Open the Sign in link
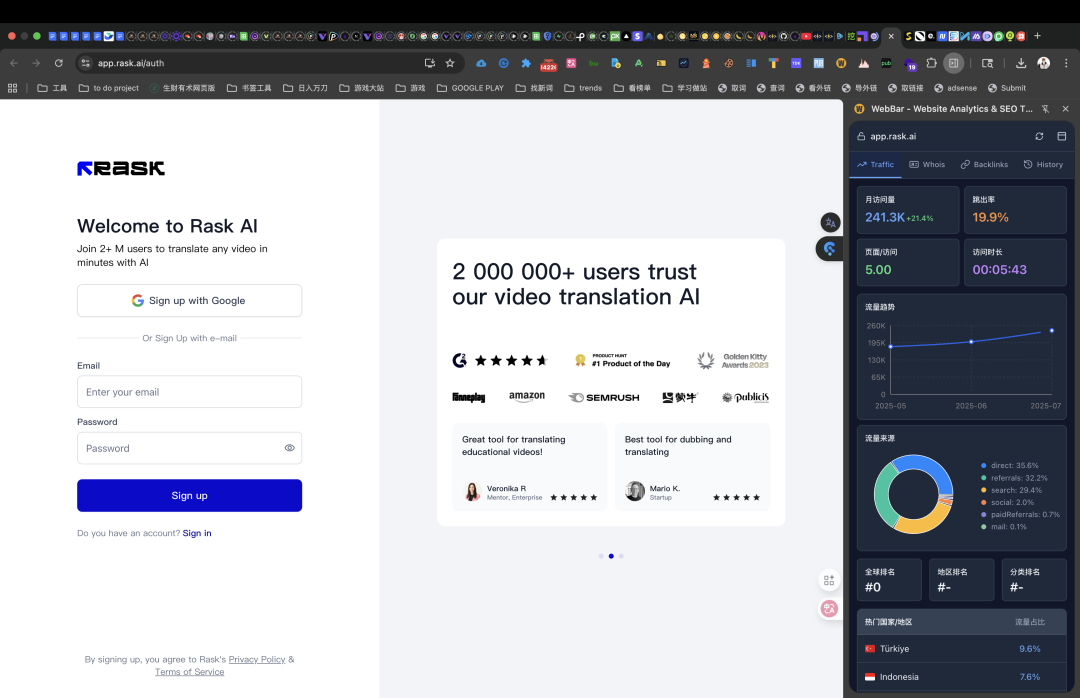 tap(197, 533)
